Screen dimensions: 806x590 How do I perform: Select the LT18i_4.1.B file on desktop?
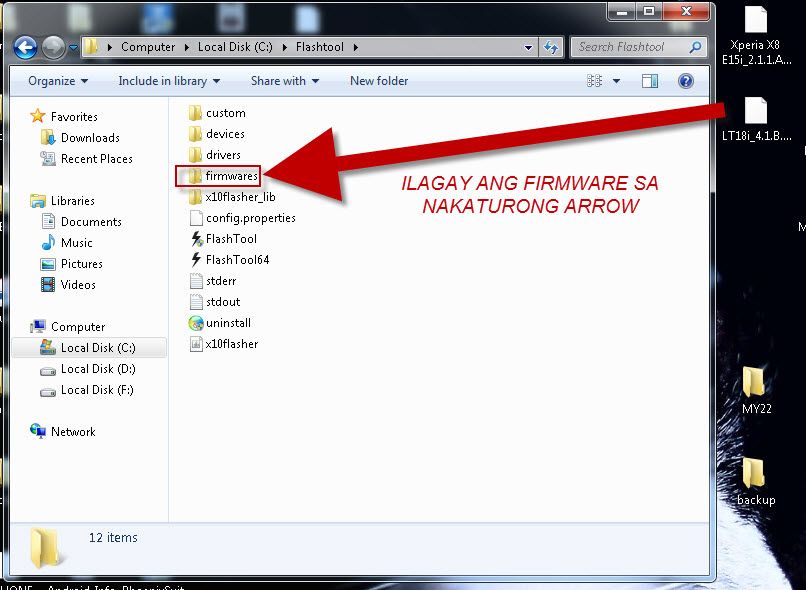coord(756,119)
